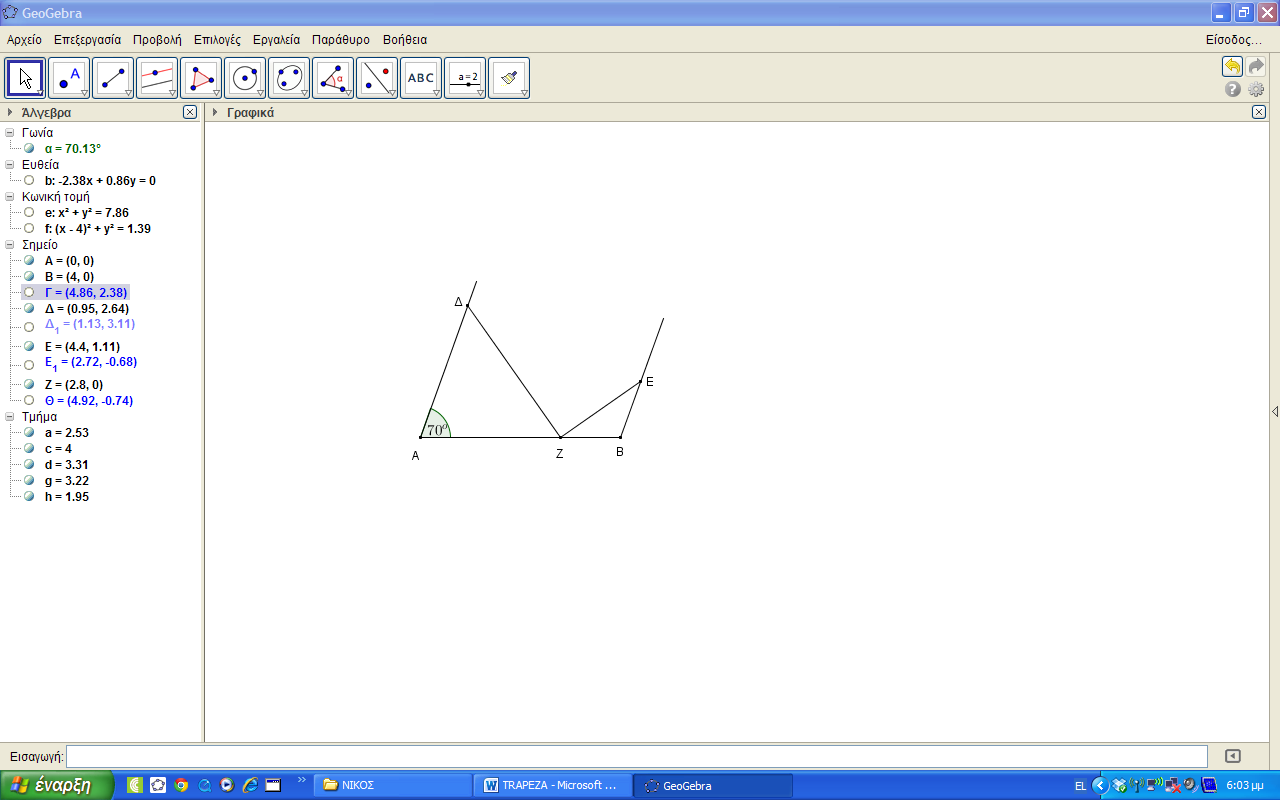Collapse the Ευθεία tree group
Viewport: 1280px width, 800px height.
coord(10,164)
